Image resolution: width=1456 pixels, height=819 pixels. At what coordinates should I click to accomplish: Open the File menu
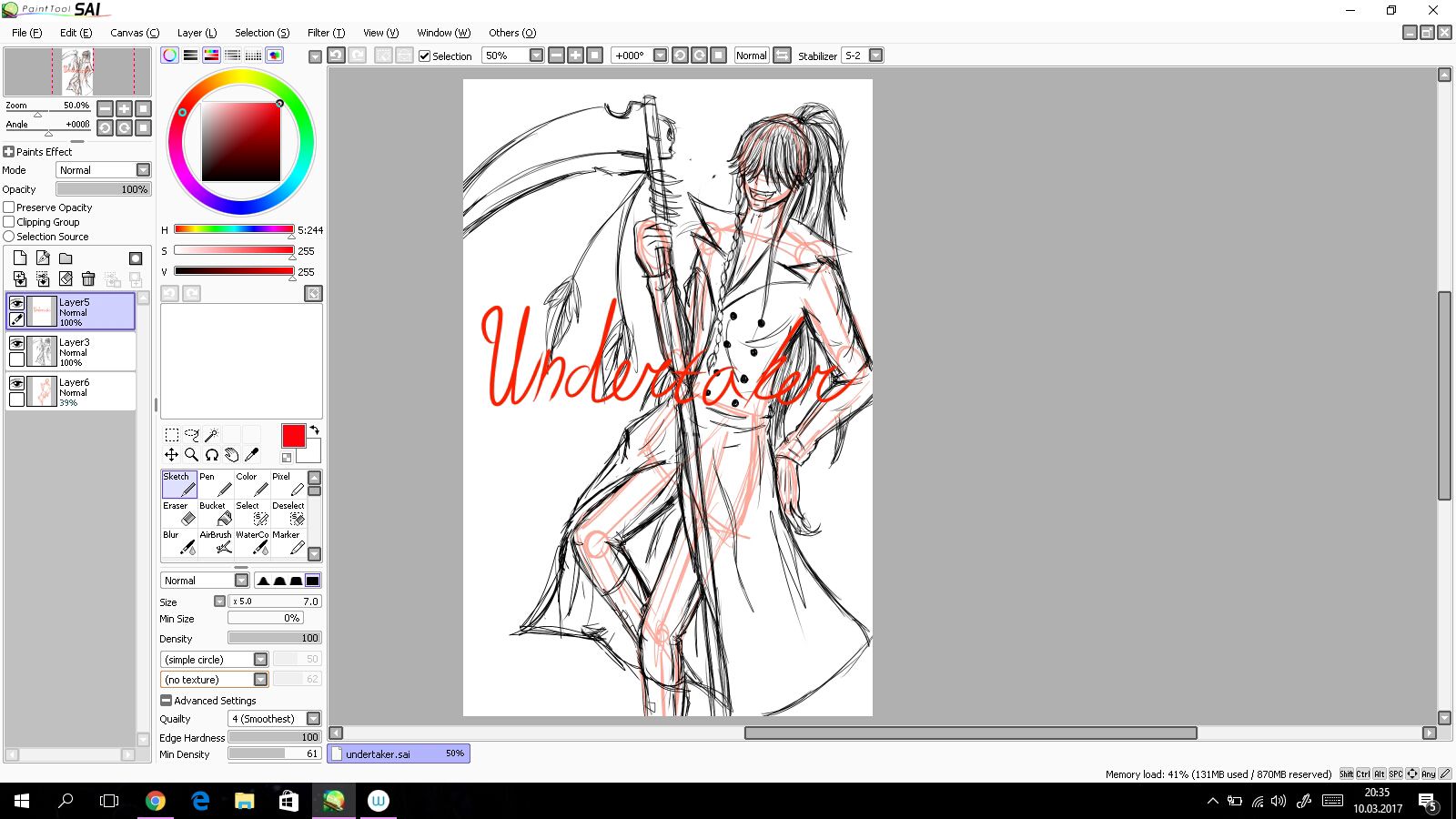tap(26, 33)
